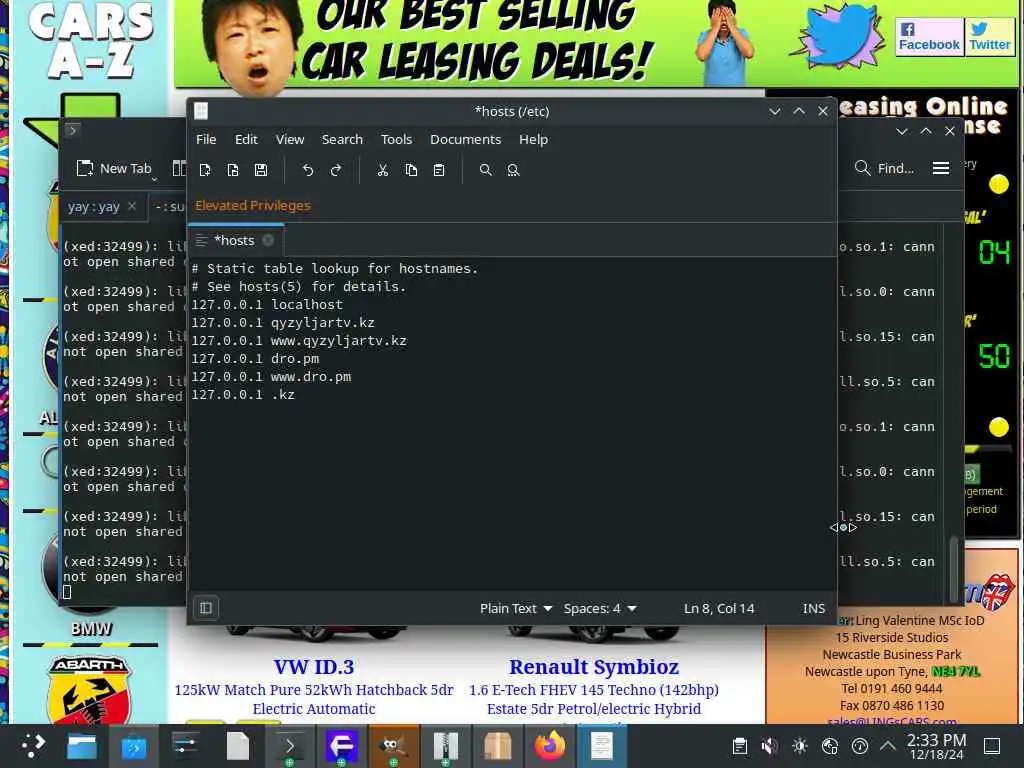Screen dimensions: 1024x768
Task: Click the line '127.0.0.1 localhost' in editor
Action: 266,304
